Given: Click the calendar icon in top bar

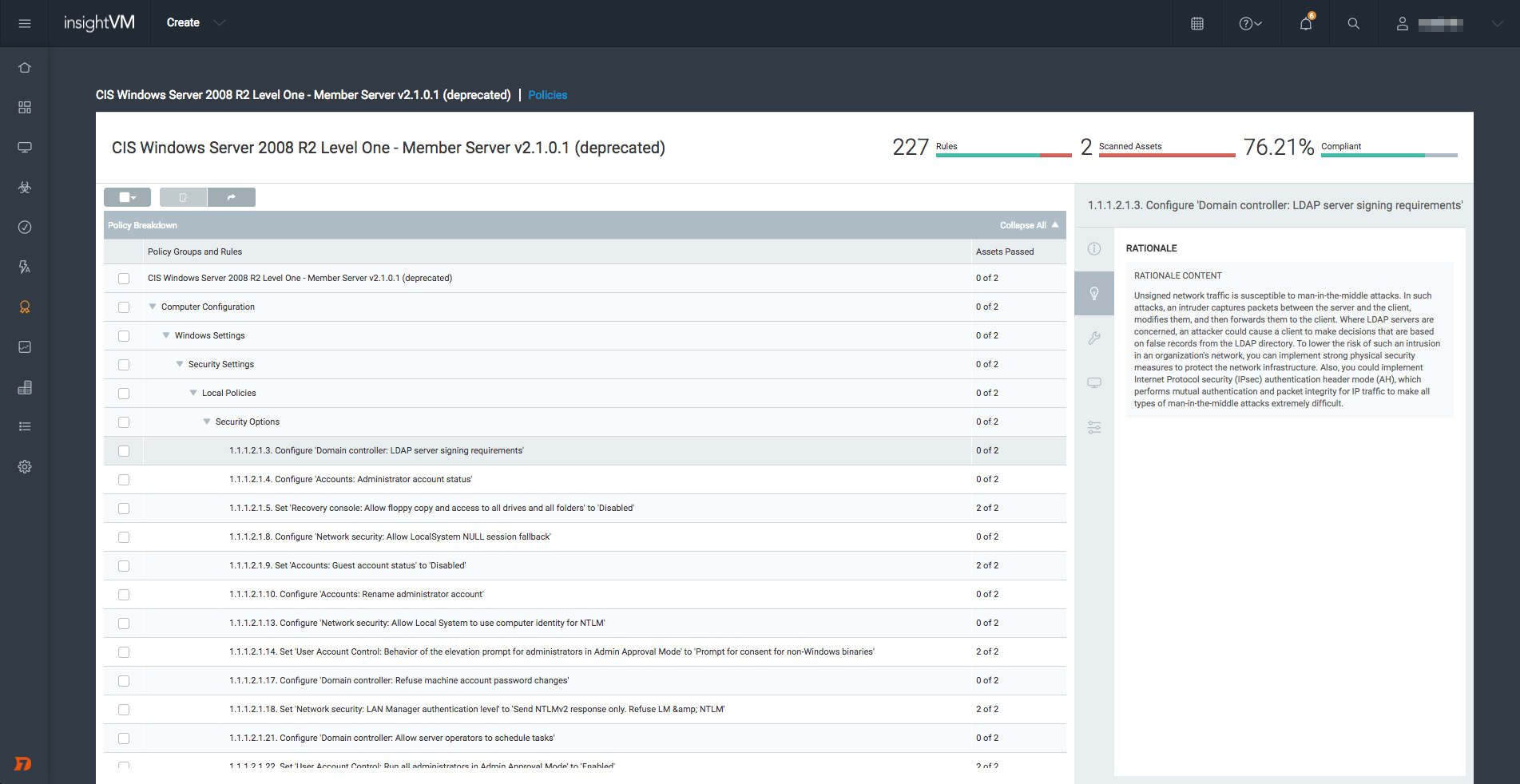Looking at the screenshot, I should pyautogui.click(x=1197, y=23).
